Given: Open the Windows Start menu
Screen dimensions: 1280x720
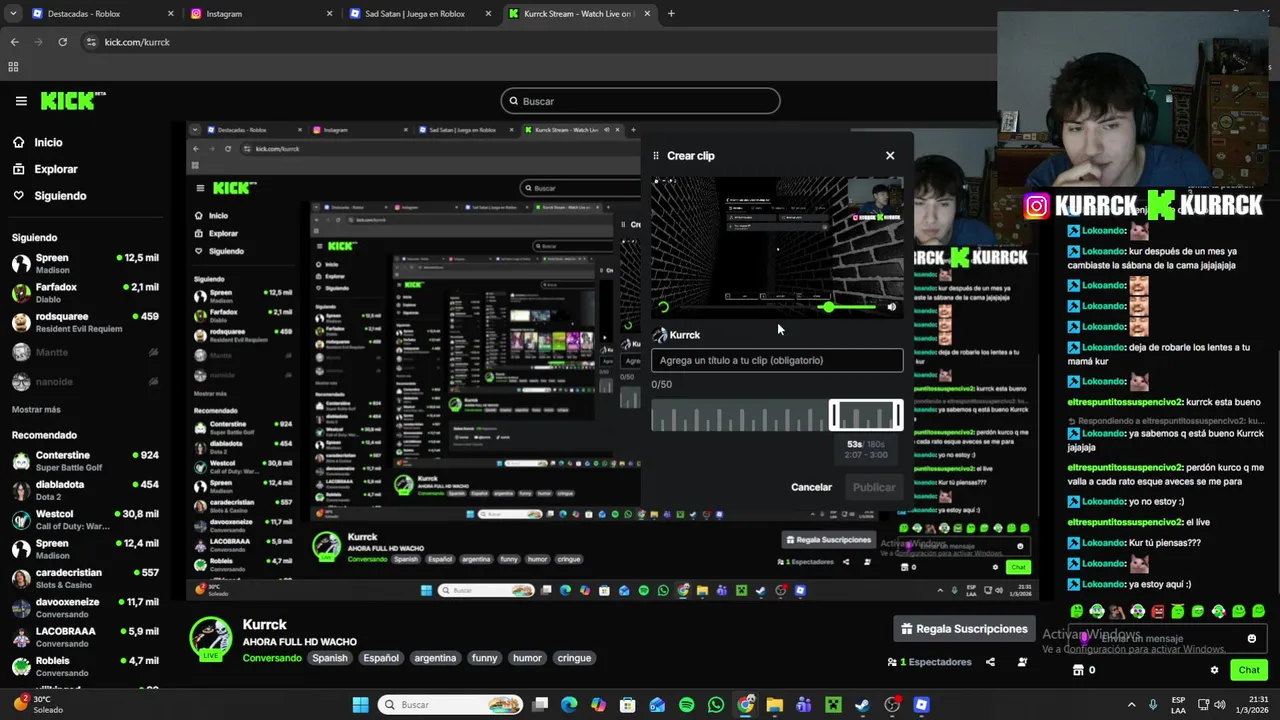Looking at the screenshot, I should pos(360,705).
